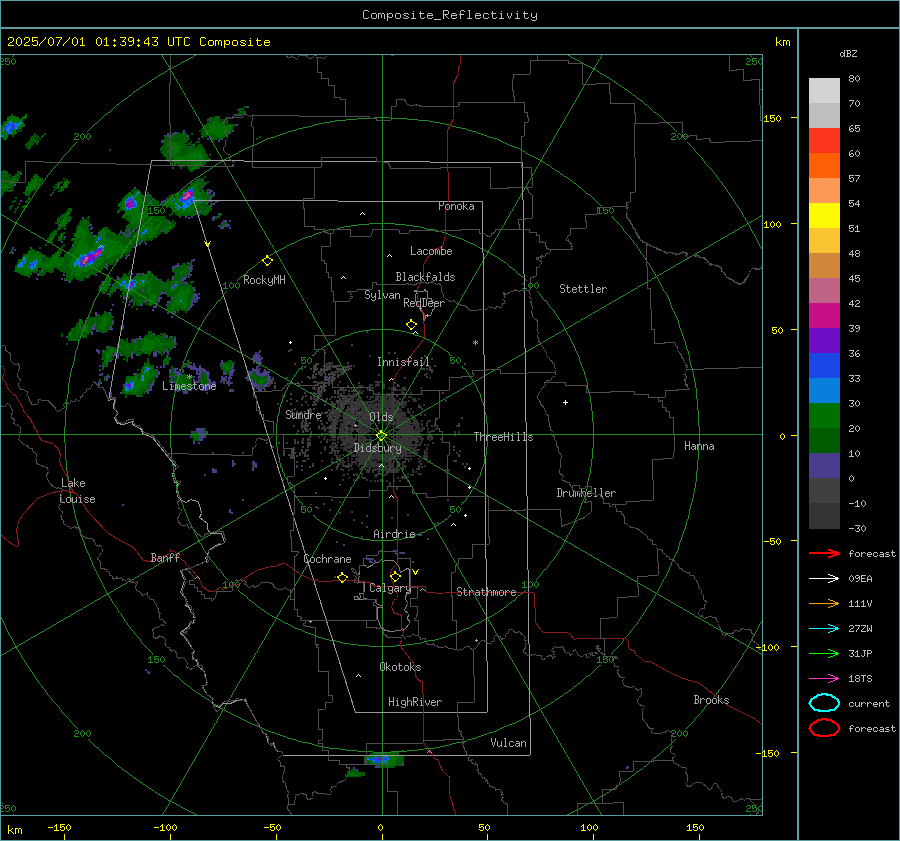This screenshot has height=841, width=900.
Task: Click the Blackfalds label
Action: click(425, 277)
